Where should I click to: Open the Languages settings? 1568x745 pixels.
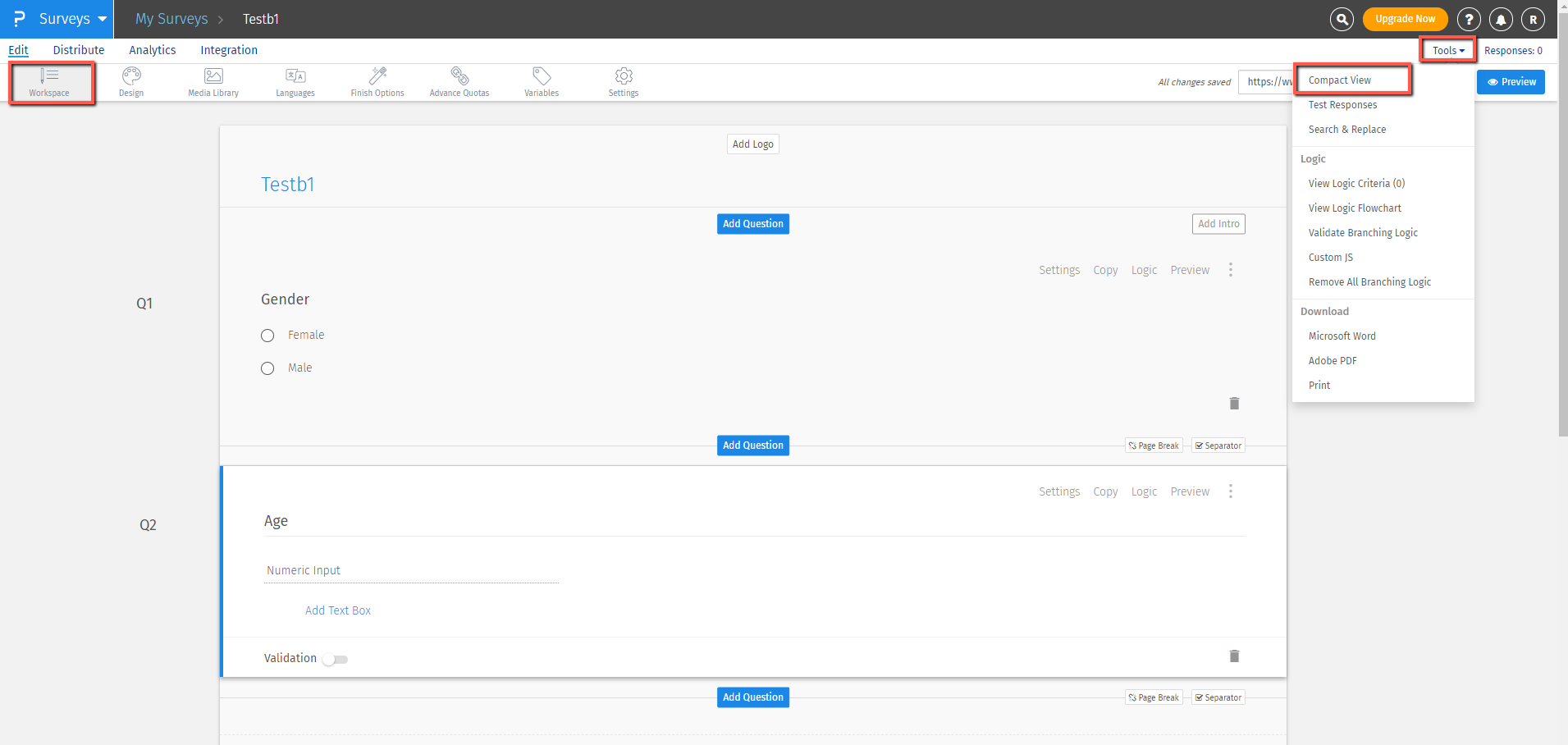pos(295,81)
